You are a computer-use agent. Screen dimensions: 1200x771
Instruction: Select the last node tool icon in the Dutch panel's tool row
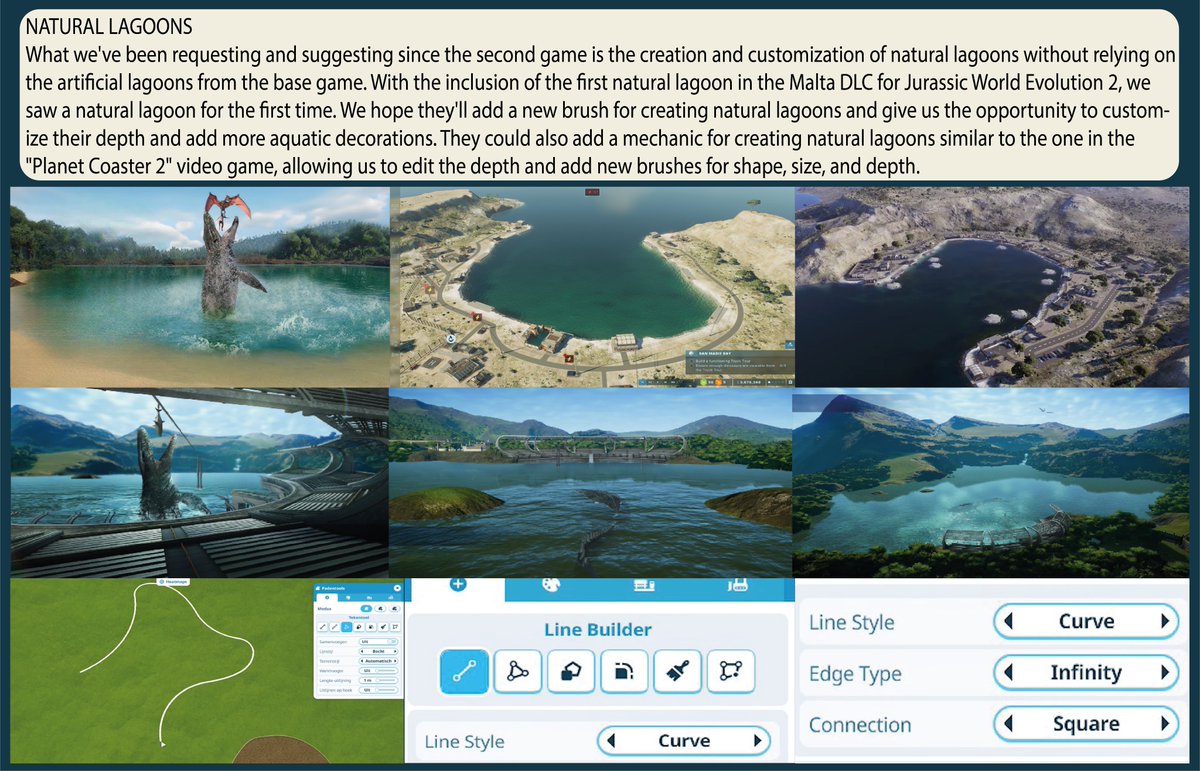pos(395,627)
